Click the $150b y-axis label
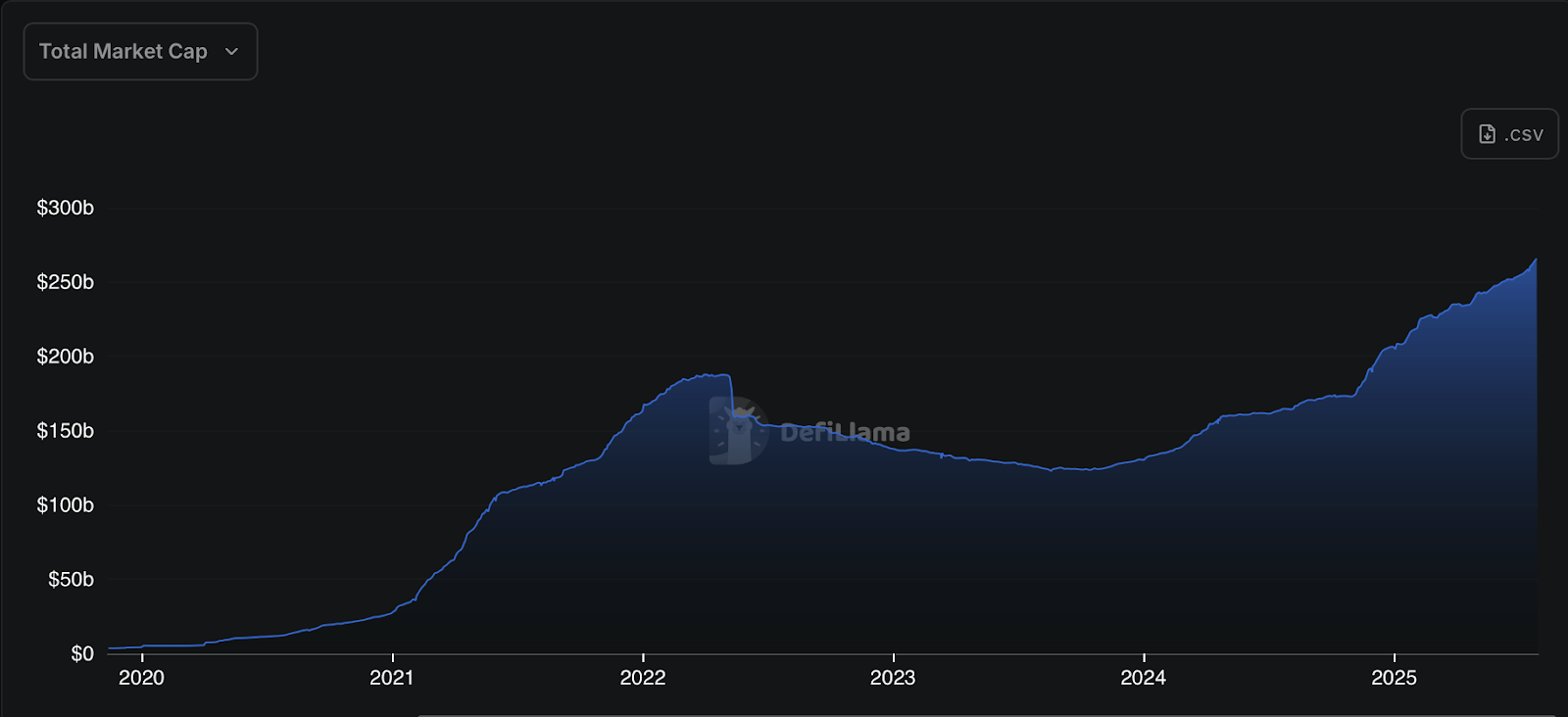Viewport: 1568px width, 717px height. tap(65, 431)
